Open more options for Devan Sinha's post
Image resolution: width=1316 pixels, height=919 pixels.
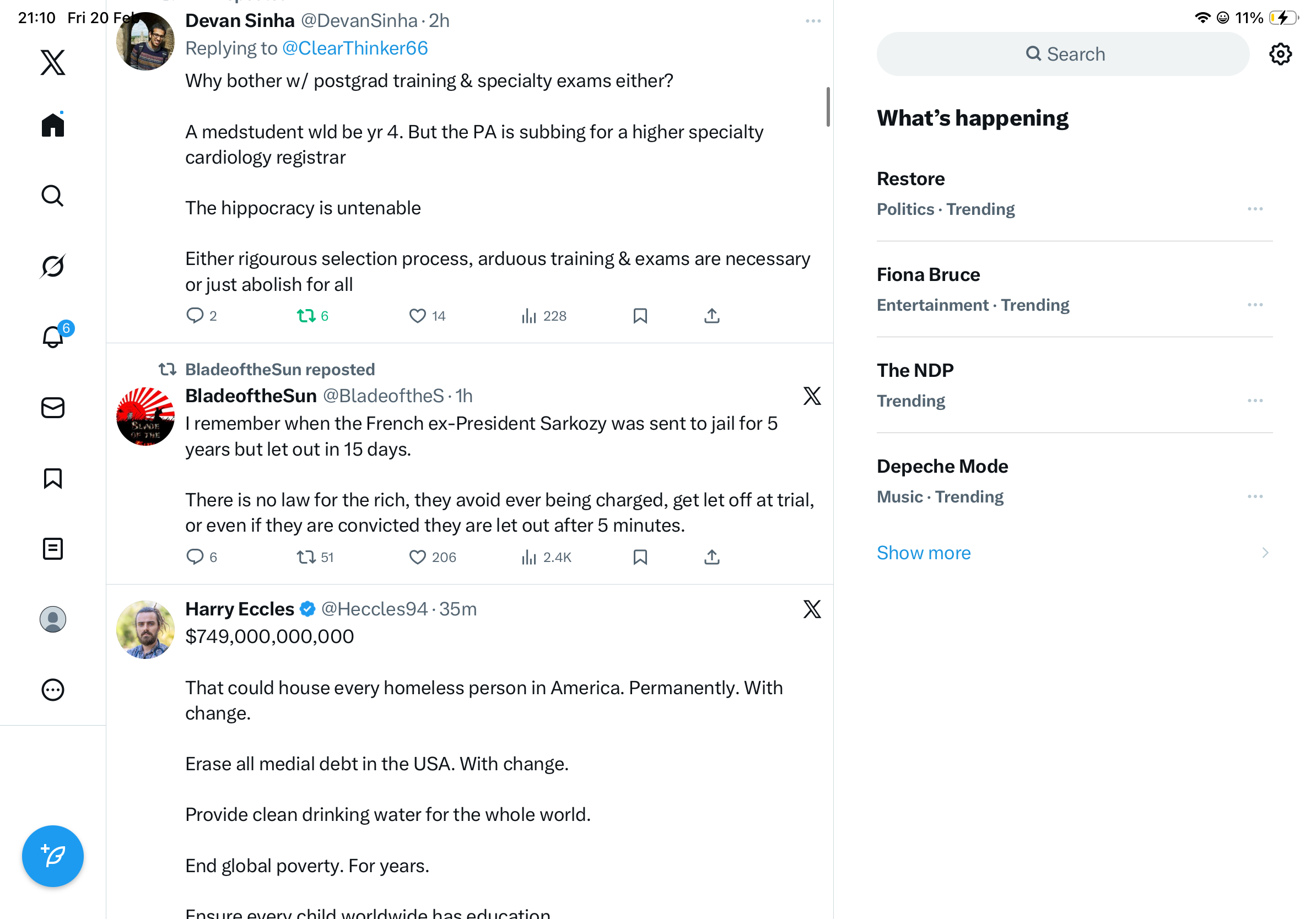(x=813, y=21)
